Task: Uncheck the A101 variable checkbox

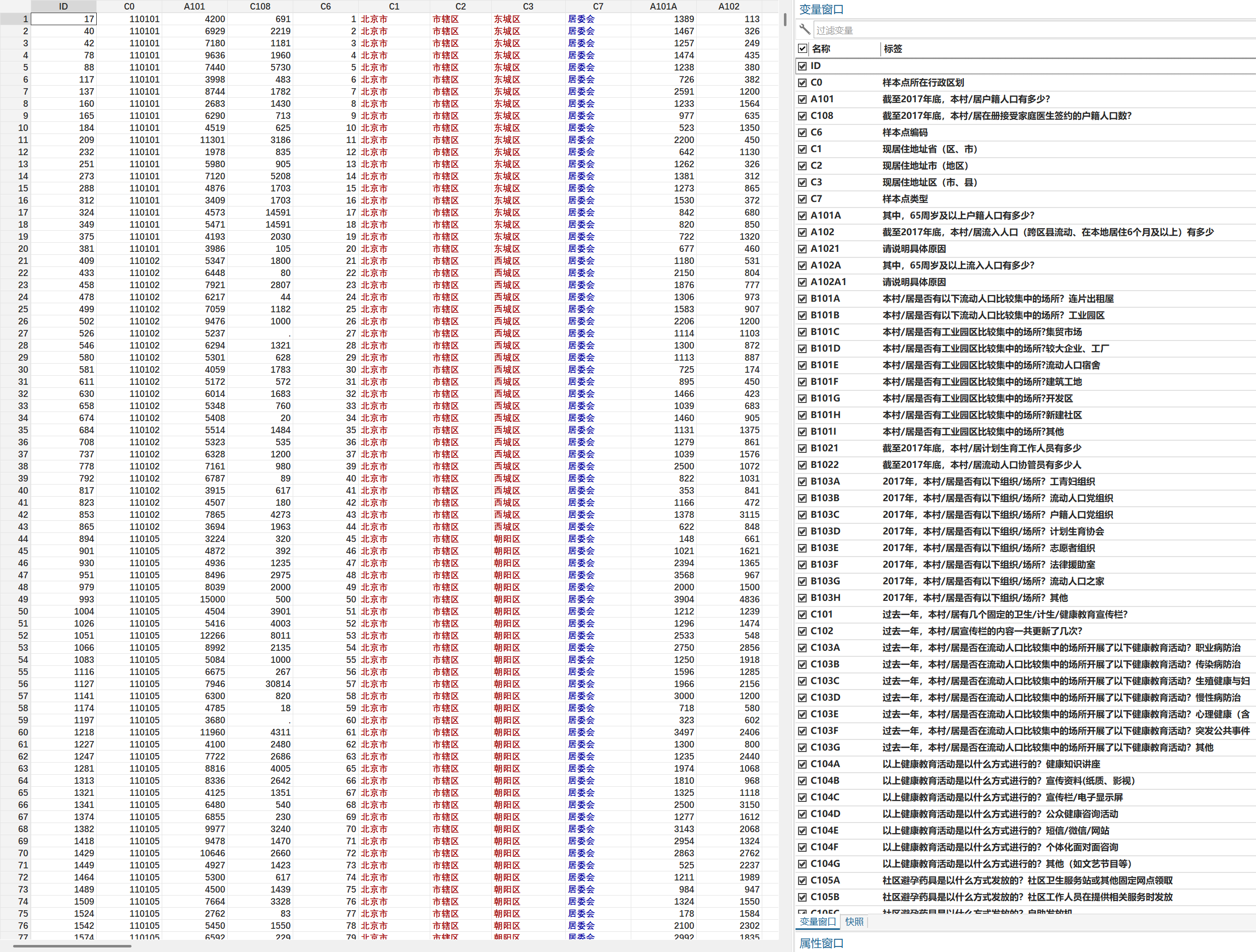Action: pos(802,99)
